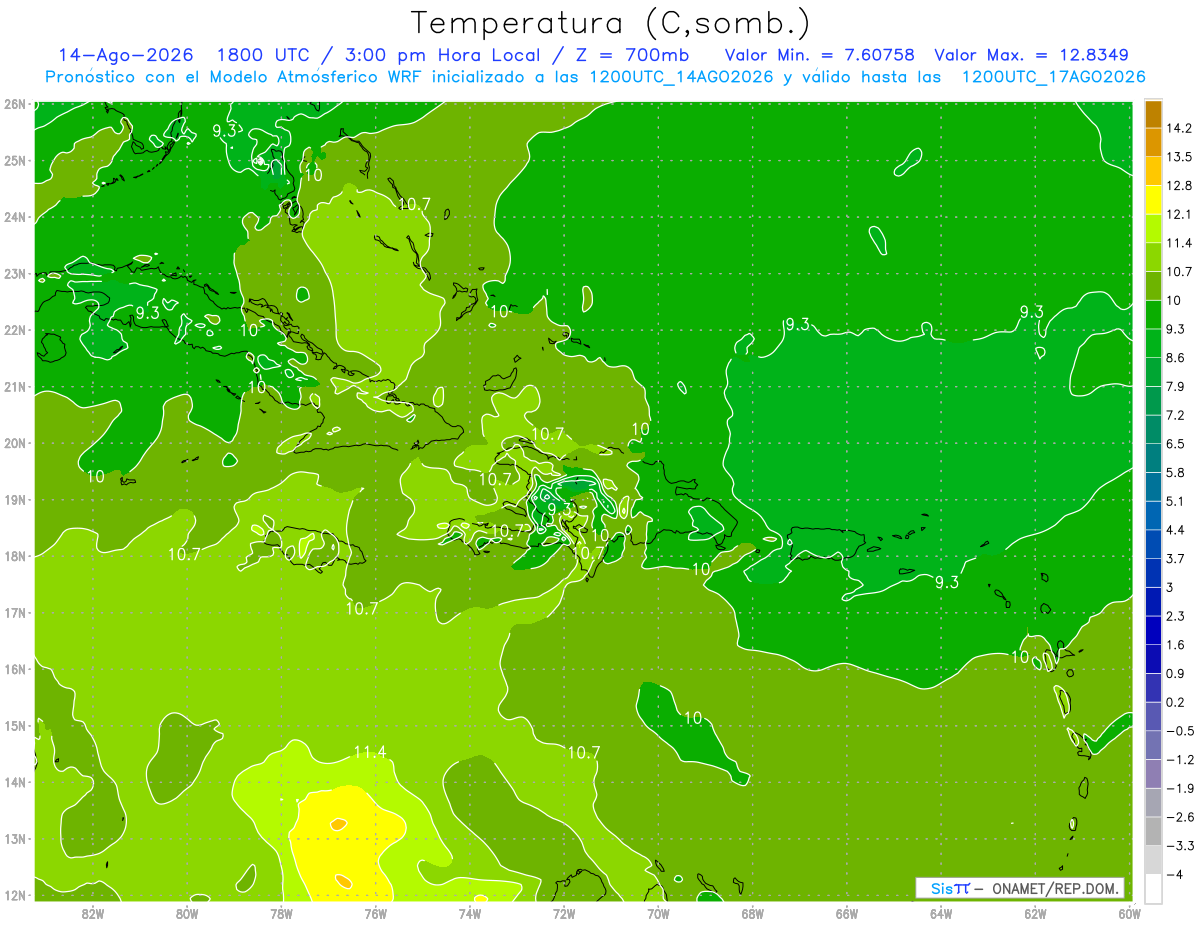Click the longitude axis label "76W"
The width and height of the screenshot is (1200, 927).
coord(376,912)
